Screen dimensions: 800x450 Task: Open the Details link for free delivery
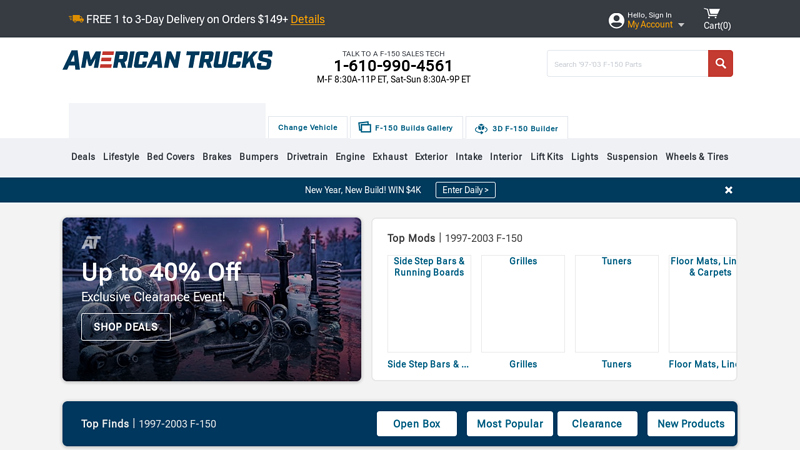(308, 19)
